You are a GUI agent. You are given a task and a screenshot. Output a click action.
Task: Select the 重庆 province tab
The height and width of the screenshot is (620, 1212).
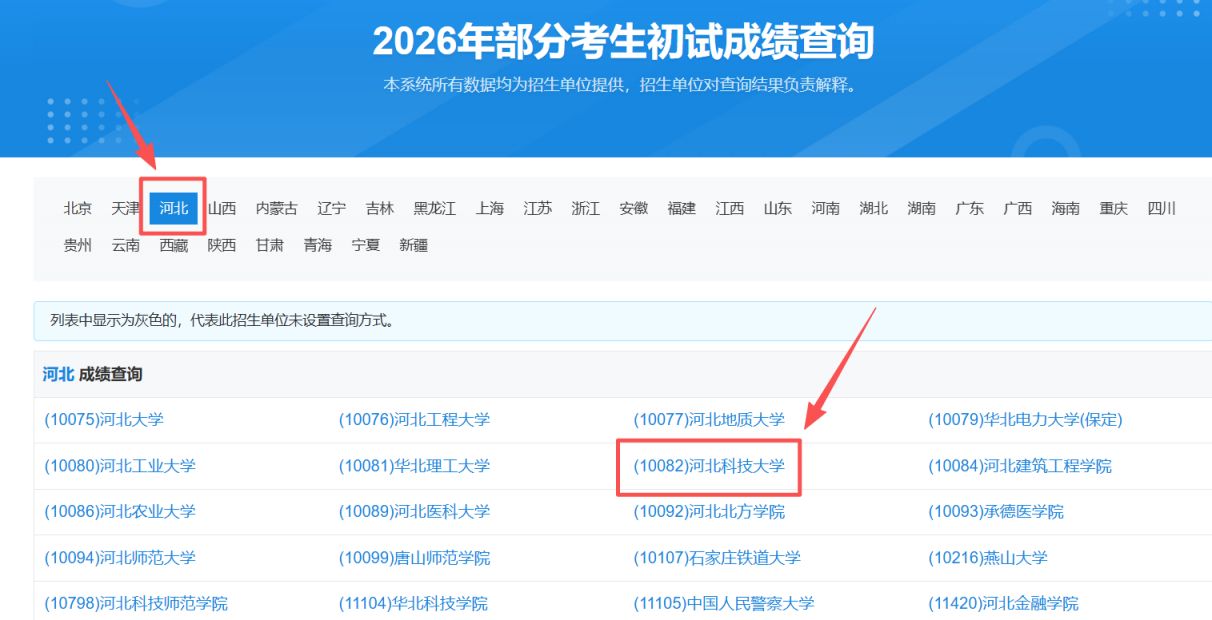click(1114, 209)
